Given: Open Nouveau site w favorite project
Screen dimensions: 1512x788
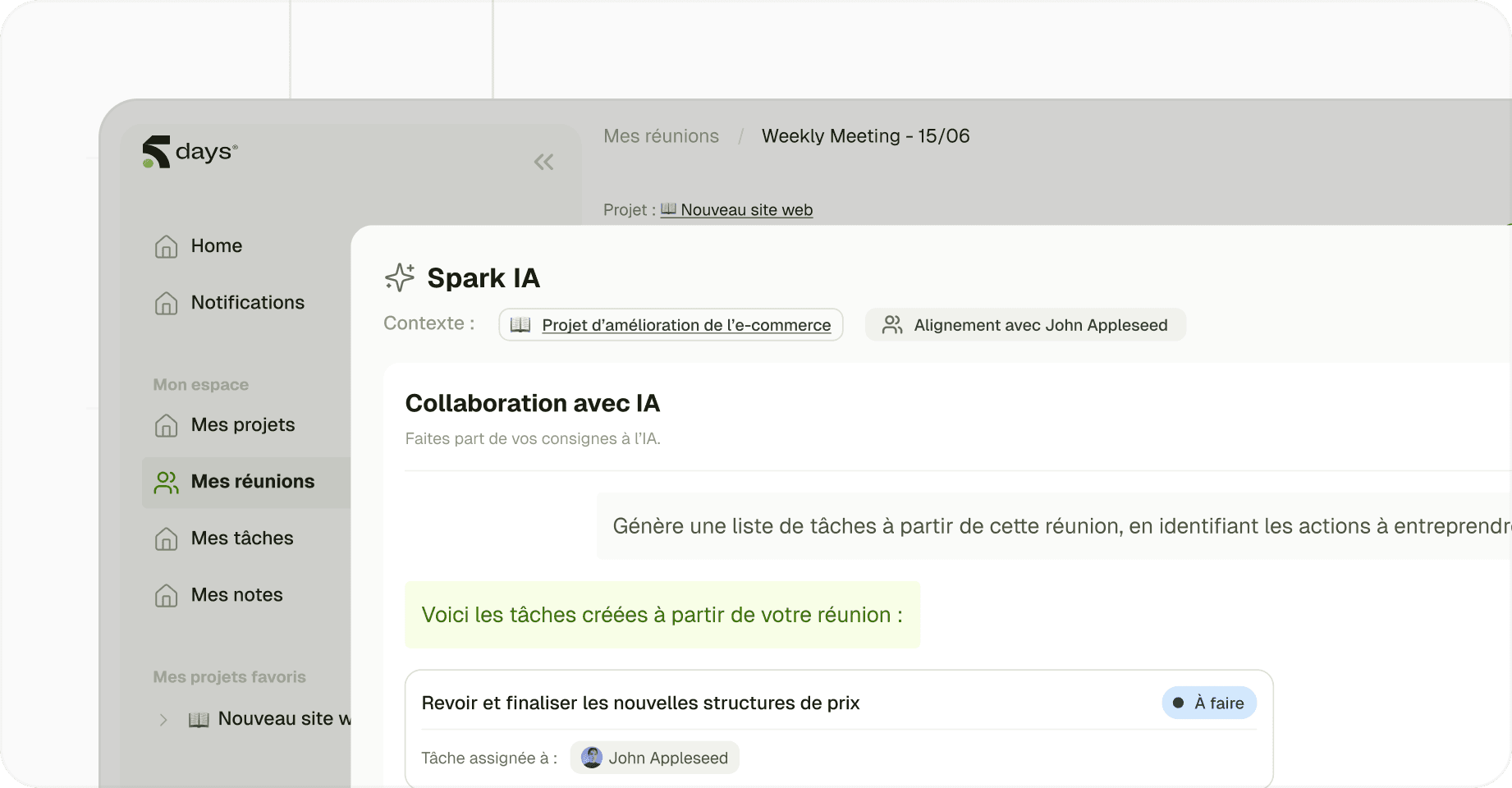Looking at the screenshot, I should [x=284, y=719].
